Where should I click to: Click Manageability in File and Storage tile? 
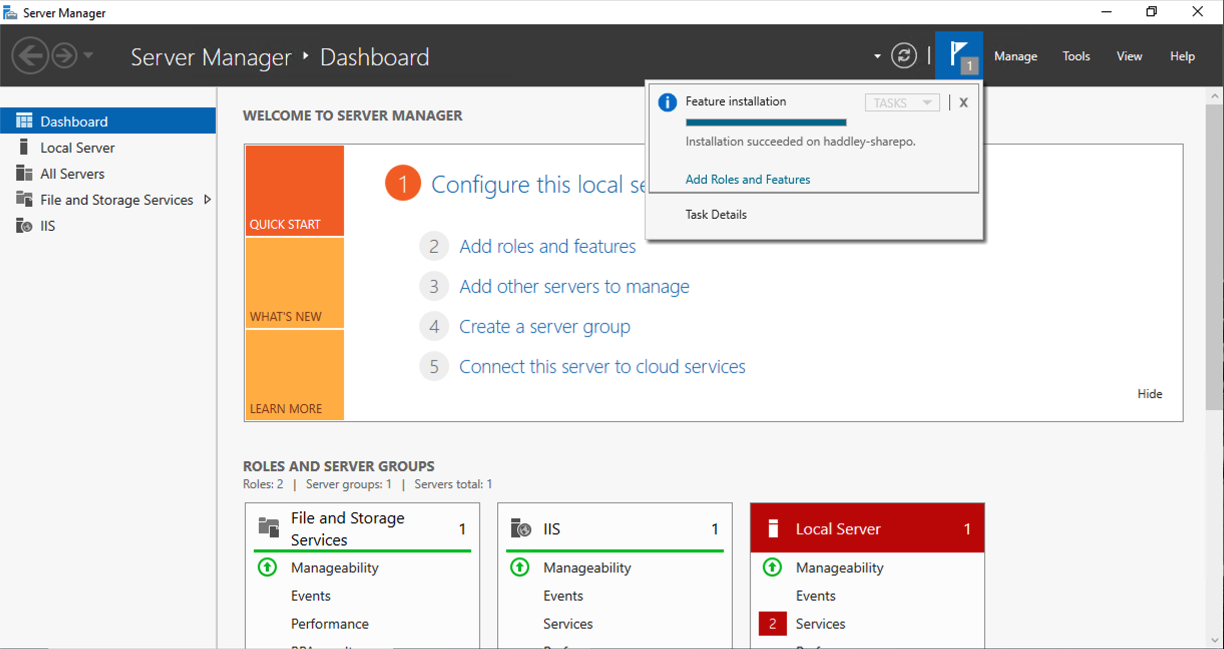(335, 567)
